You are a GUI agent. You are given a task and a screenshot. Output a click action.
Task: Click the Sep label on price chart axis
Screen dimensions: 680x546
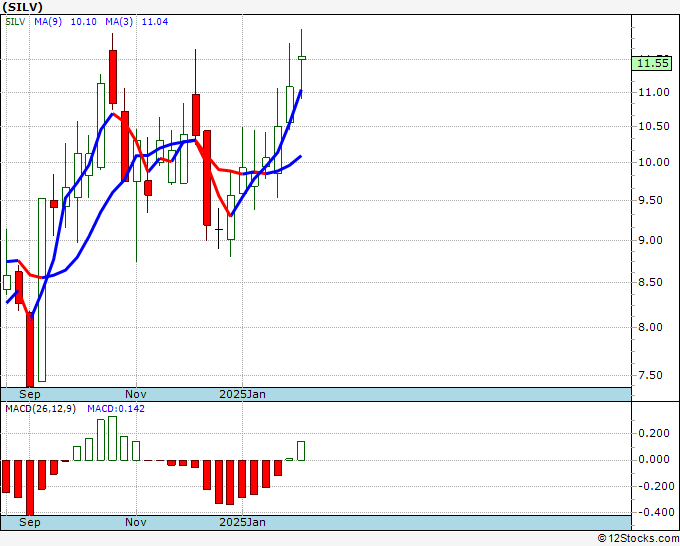[x=29, y=394]
